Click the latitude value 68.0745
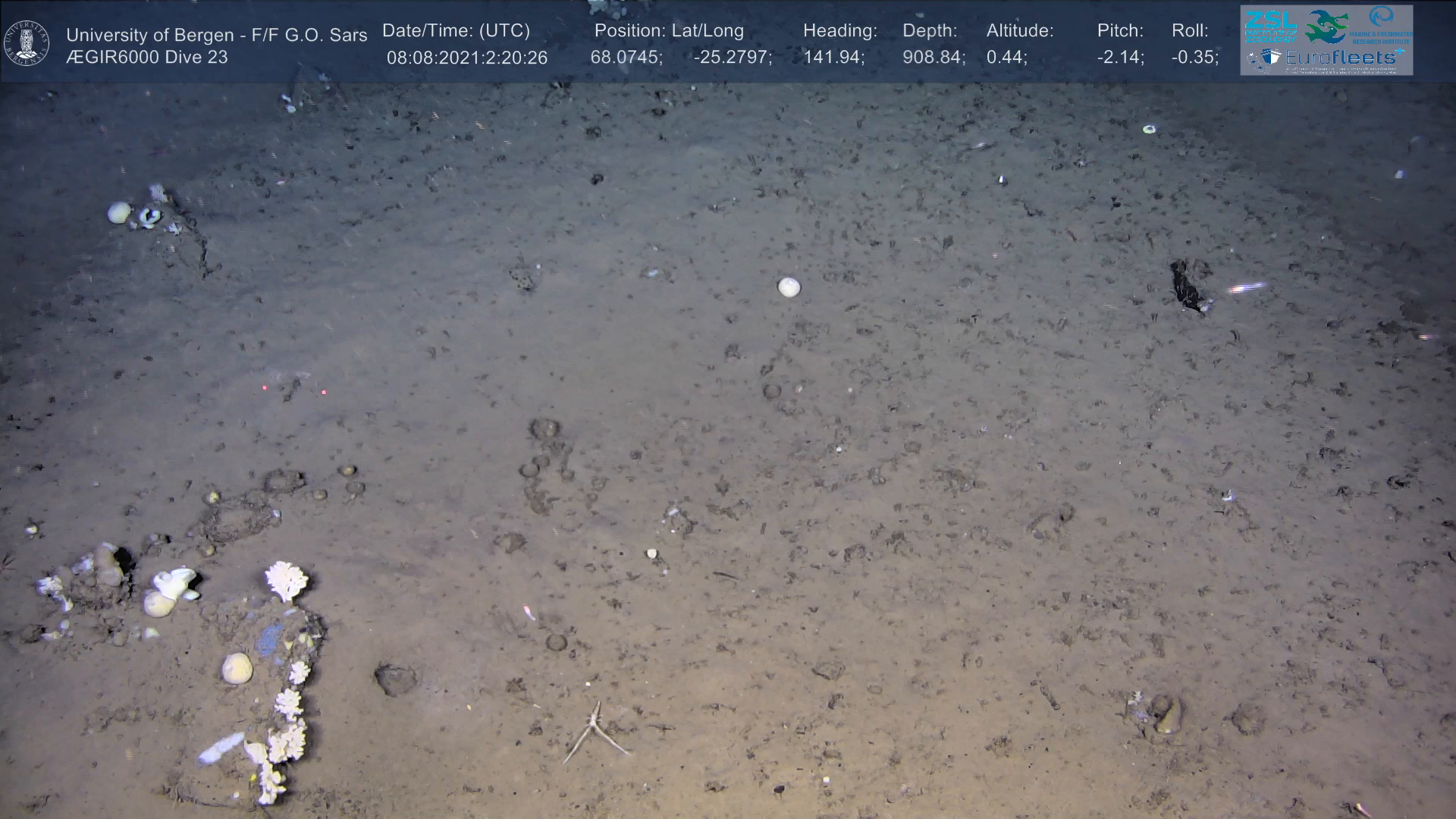This screenshot has width=1456, height=819. pyautogui.click(x=626, y=58)
